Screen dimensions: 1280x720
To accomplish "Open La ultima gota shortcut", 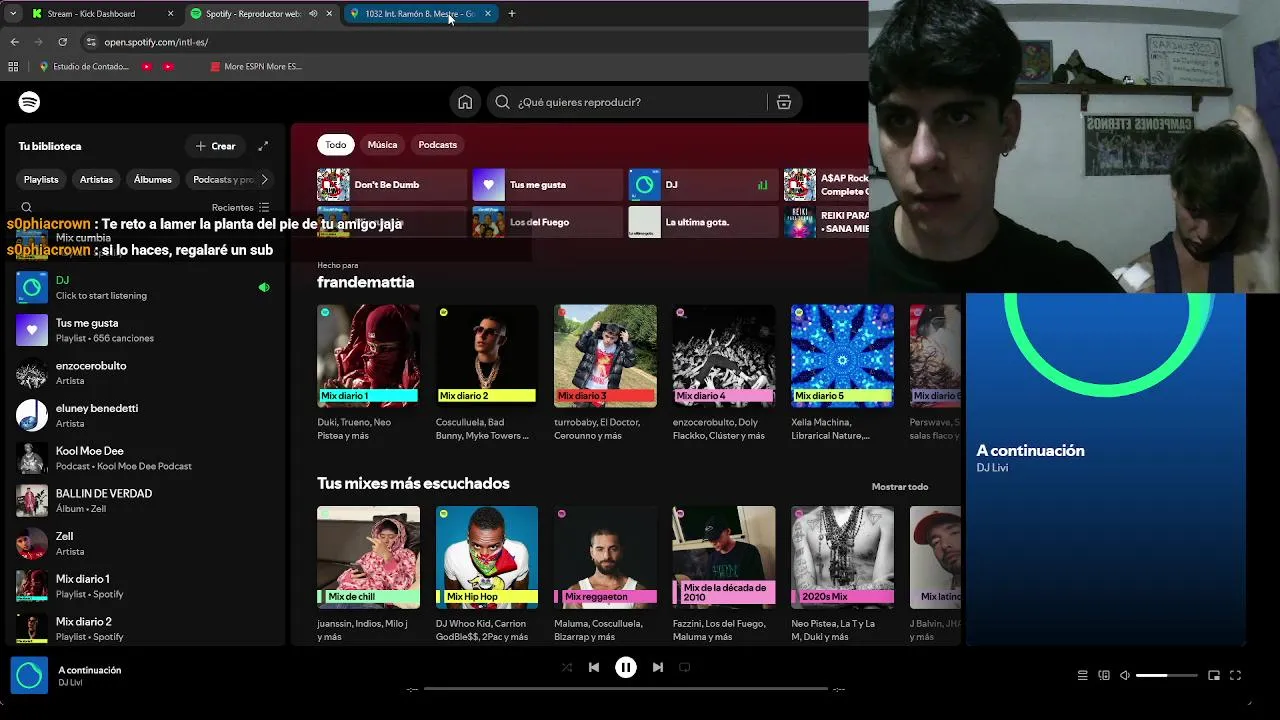I will (x=703, y=222).
